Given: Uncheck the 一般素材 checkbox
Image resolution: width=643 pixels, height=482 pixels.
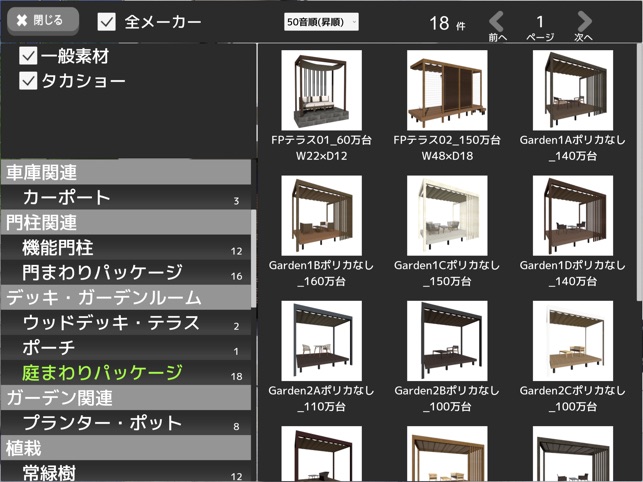Looking at the screenshot, I should click(x=28, y=56).
